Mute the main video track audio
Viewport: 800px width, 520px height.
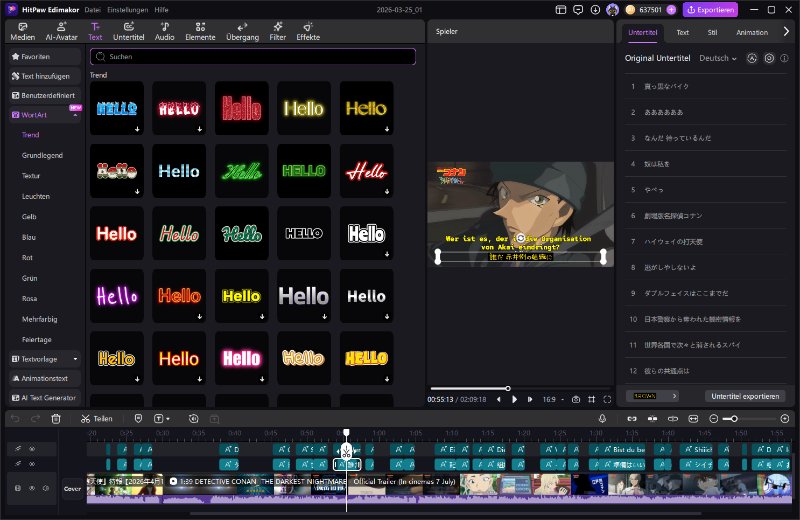point(46,488)
